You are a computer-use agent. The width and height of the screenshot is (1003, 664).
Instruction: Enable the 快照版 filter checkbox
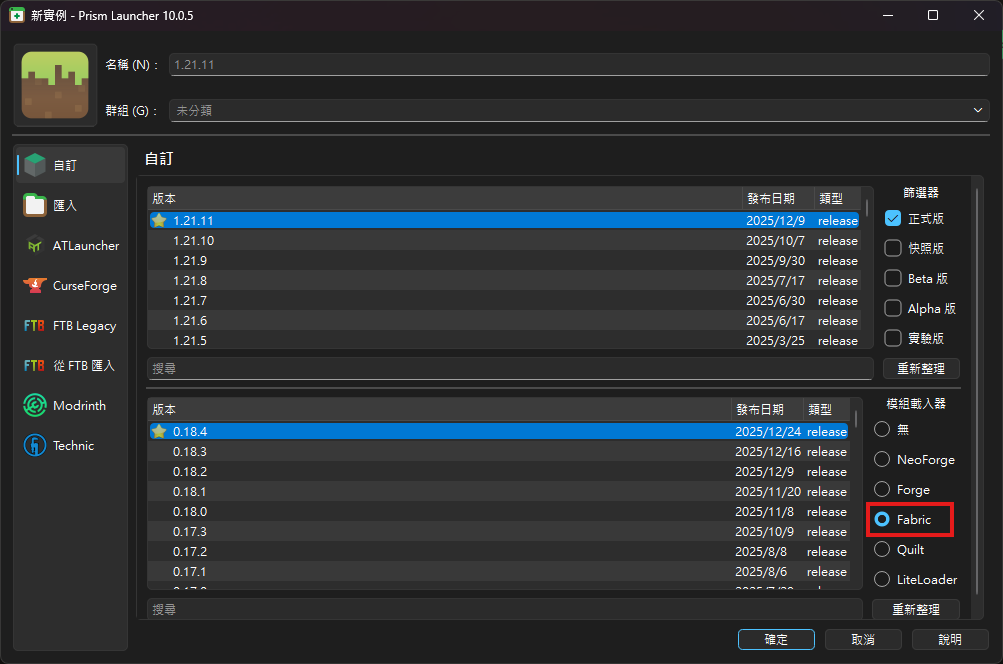[893, 248]
